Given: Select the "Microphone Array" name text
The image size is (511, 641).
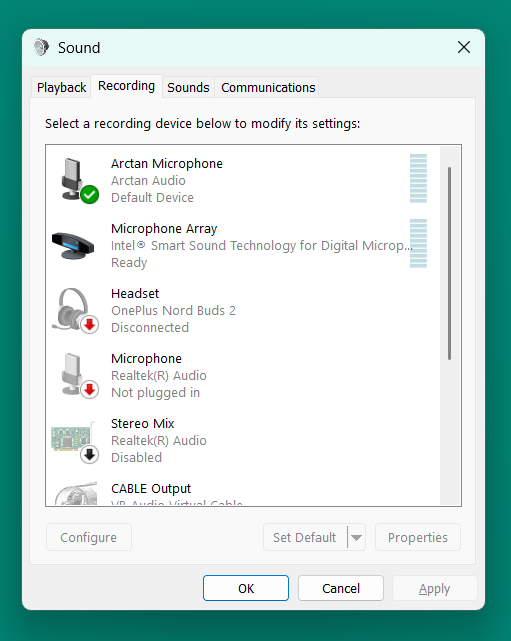Looking at the screenshot, I should [x=164, y=229].
